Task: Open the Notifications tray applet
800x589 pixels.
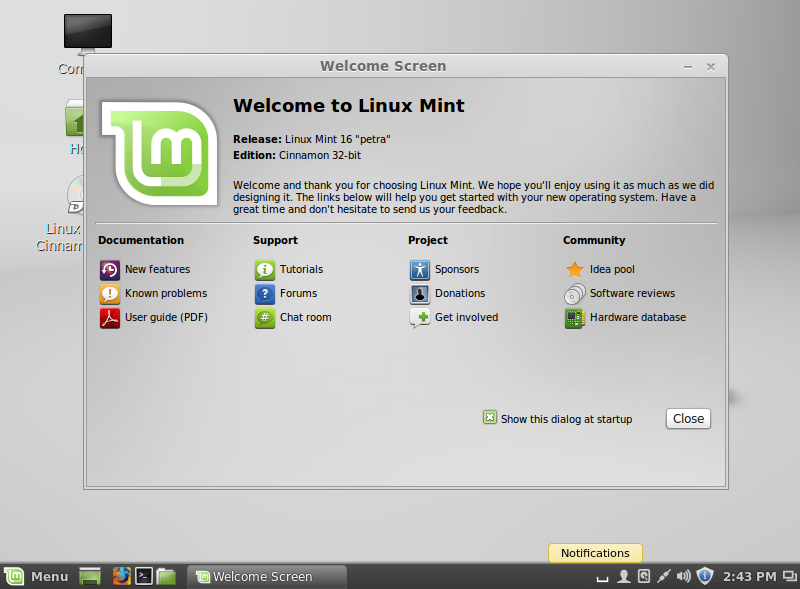Action: click(x=603, y=577)
